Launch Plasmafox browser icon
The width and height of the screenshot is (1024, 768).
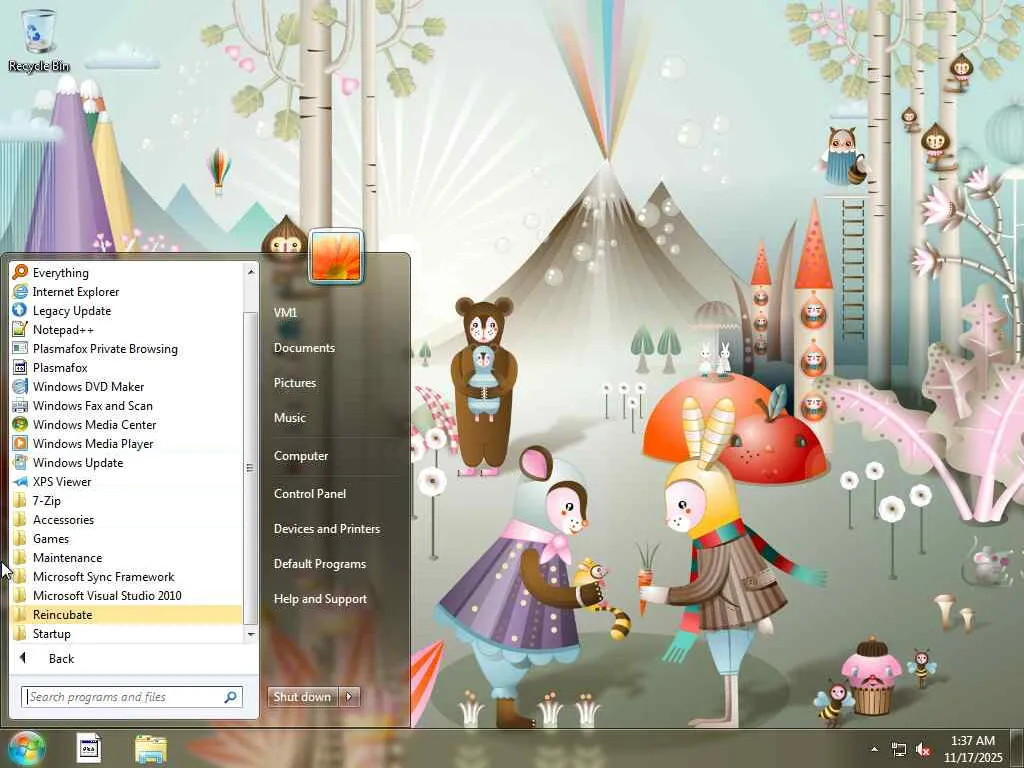point(20,367)
